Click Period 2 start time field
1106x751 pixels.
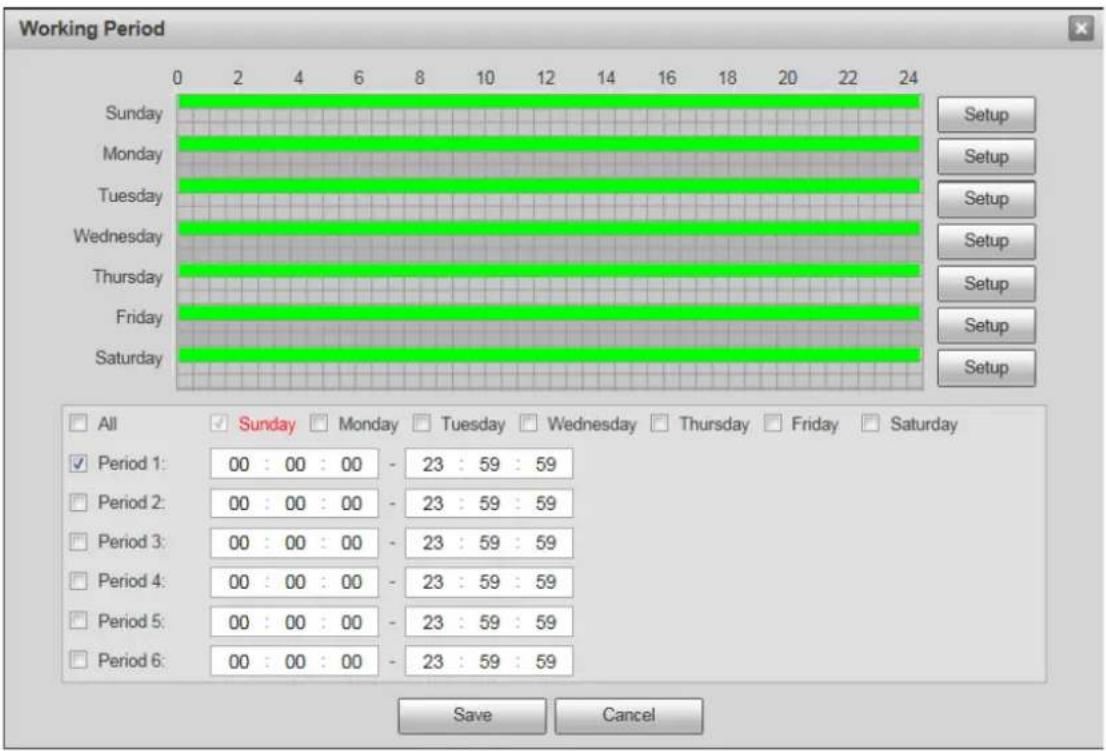(x=294, y=503)
